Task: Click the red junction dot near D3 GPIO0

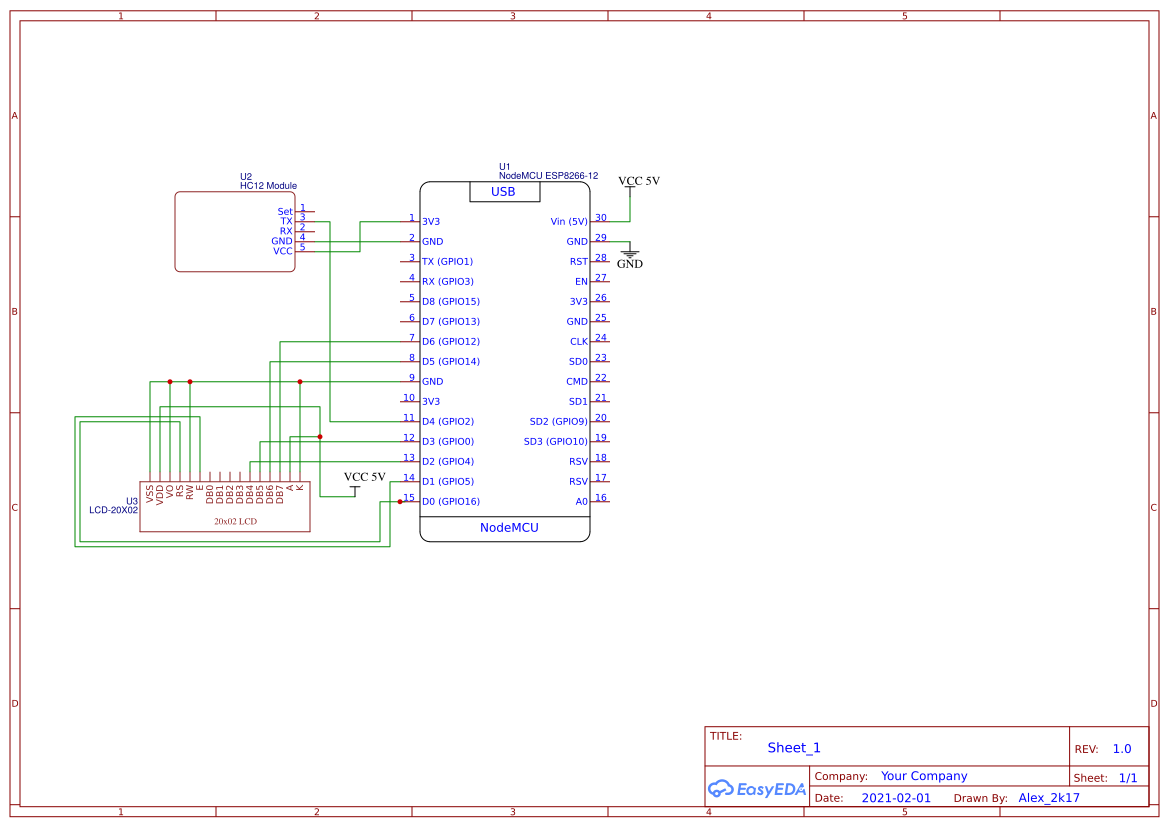Action: (319, 436)
